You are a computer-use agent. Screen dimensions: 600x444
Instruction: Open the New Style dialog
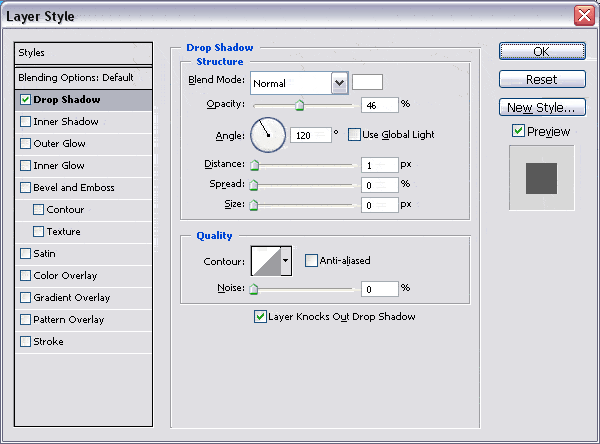[x=542, y=107]
